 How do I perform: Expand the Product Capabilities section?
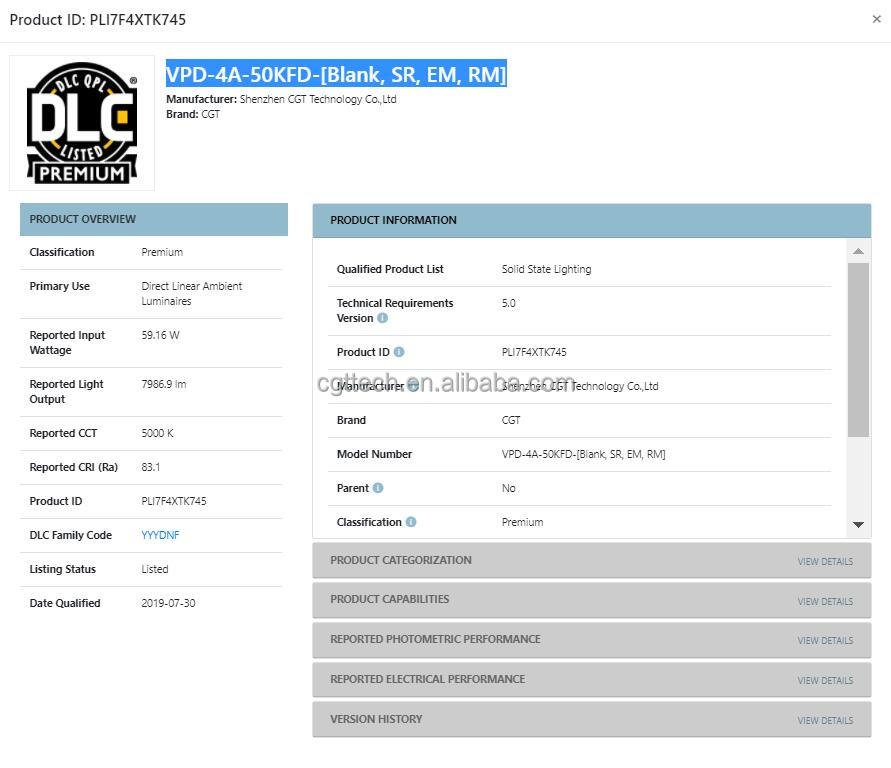[592, 600]
